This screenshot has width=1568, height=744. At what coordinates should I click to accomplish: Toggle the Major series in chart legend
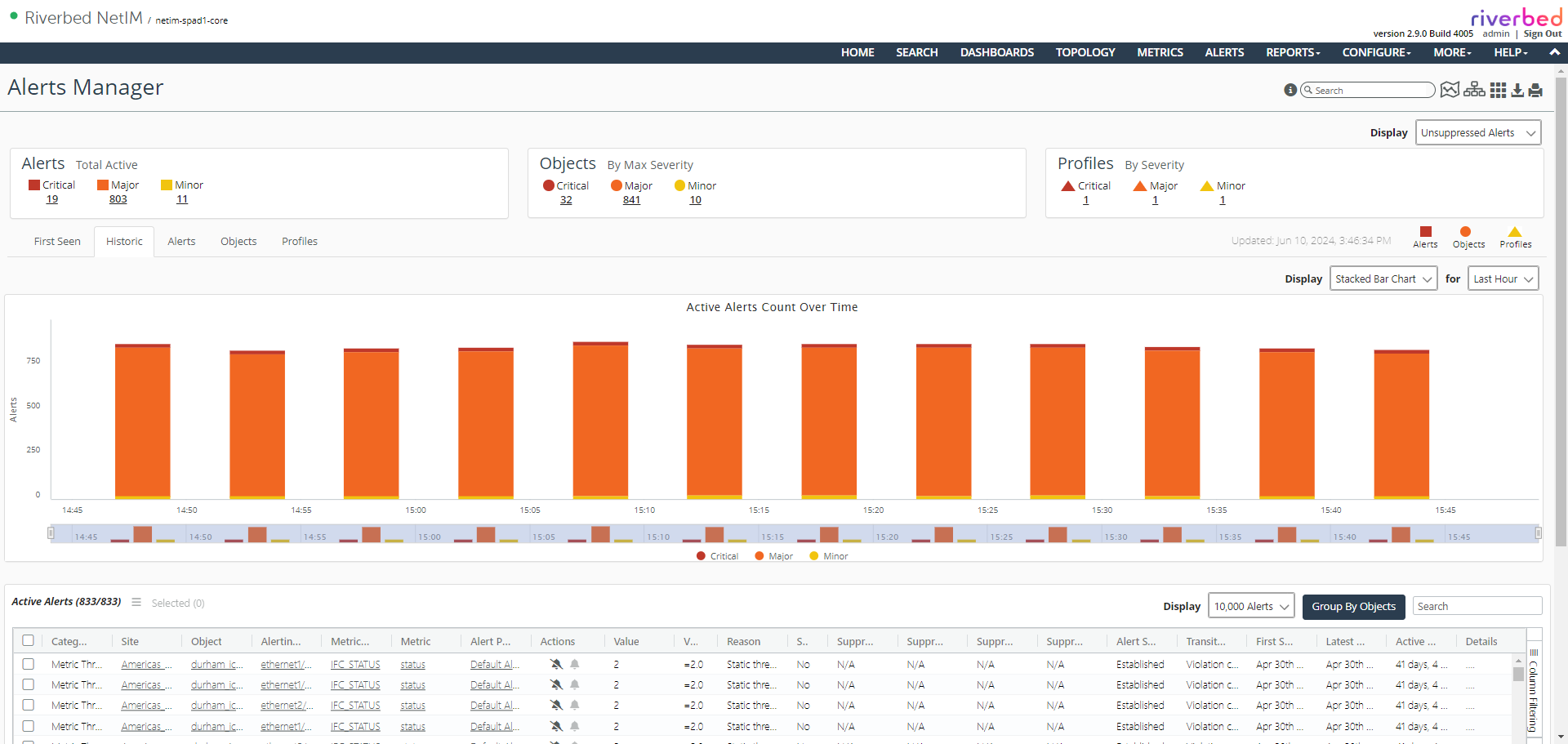point(774,556)
